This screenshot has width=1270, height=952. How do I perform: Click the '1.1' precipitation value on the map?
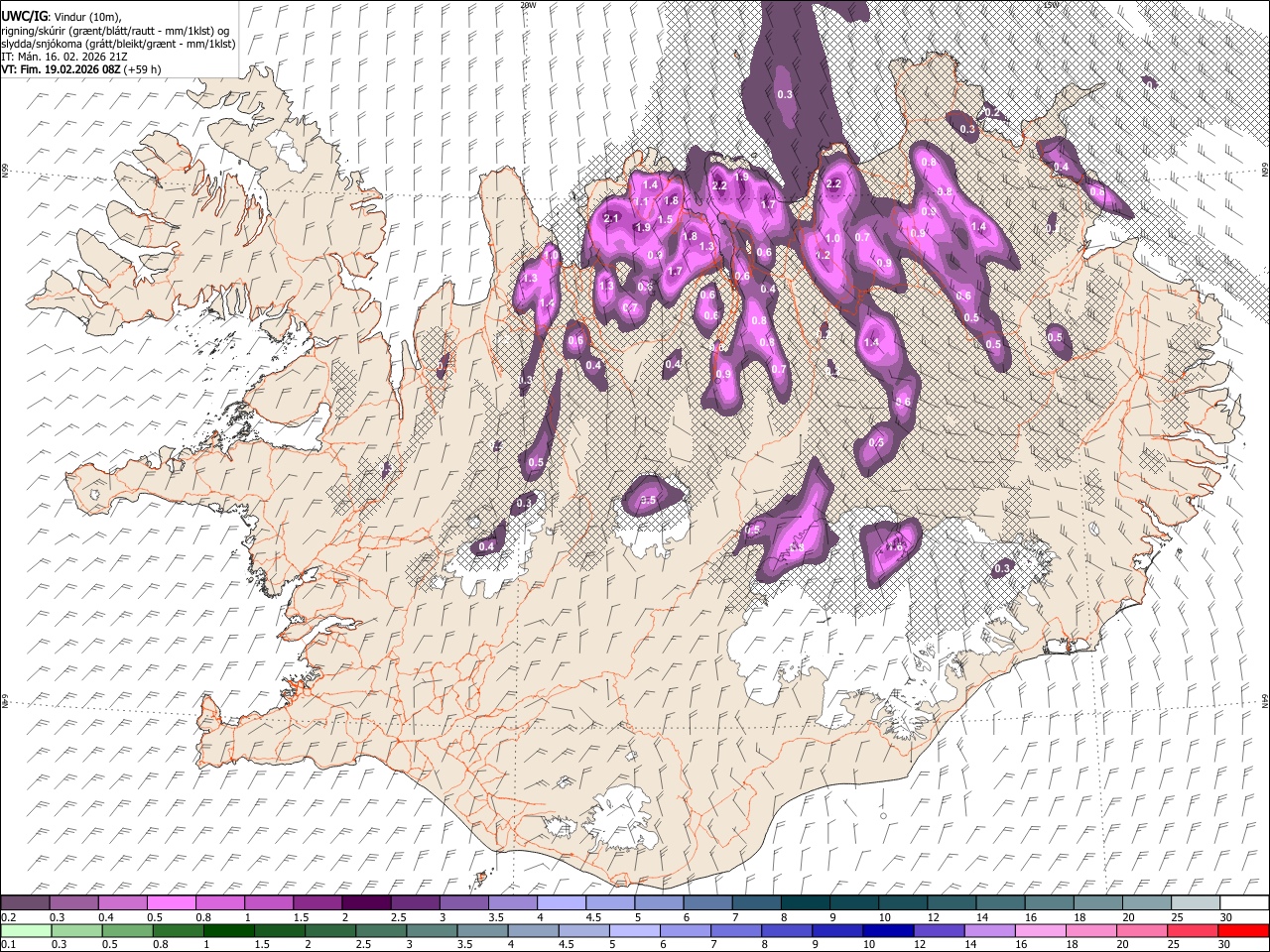click(641, 202)
